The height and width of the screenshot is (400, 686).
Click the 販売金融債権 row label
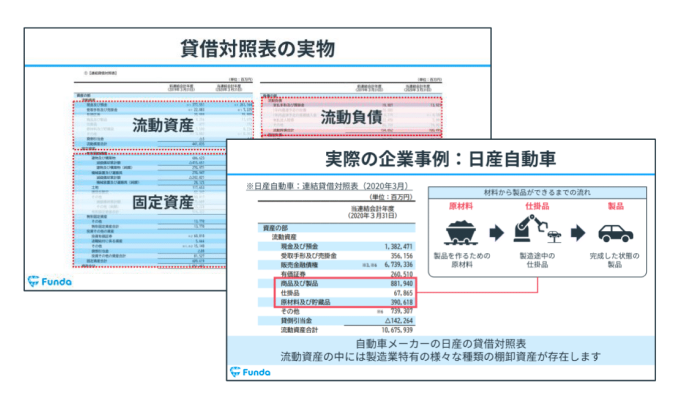pyautogui.click(x=299, y=265)
